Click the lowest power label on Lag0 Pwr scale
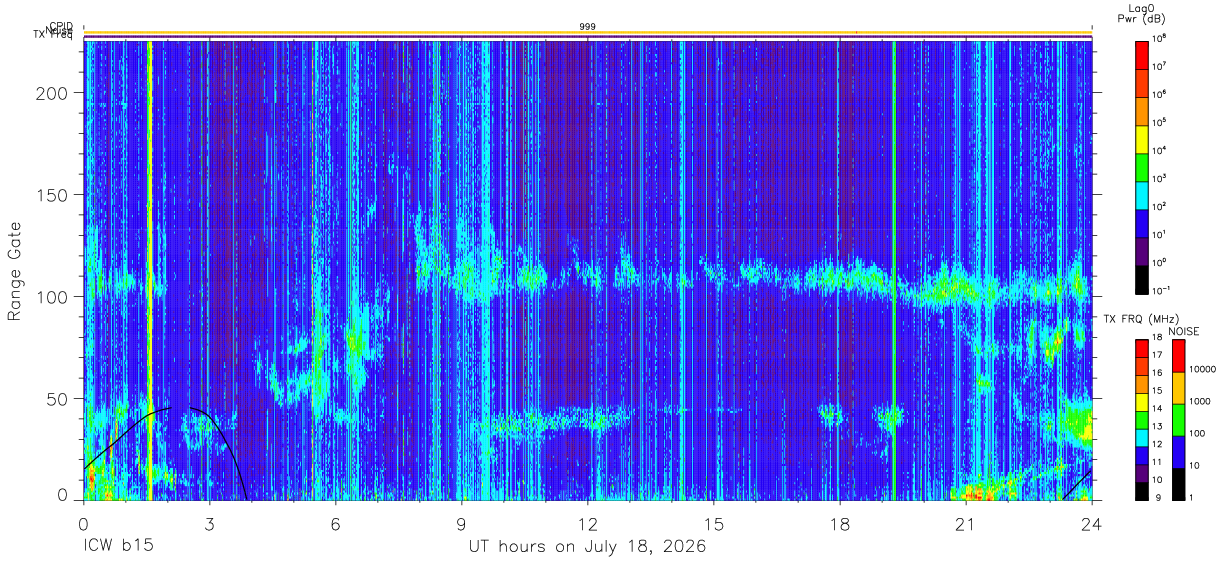The width and height of the screenshot is (1228, 567). (1161, 290)
